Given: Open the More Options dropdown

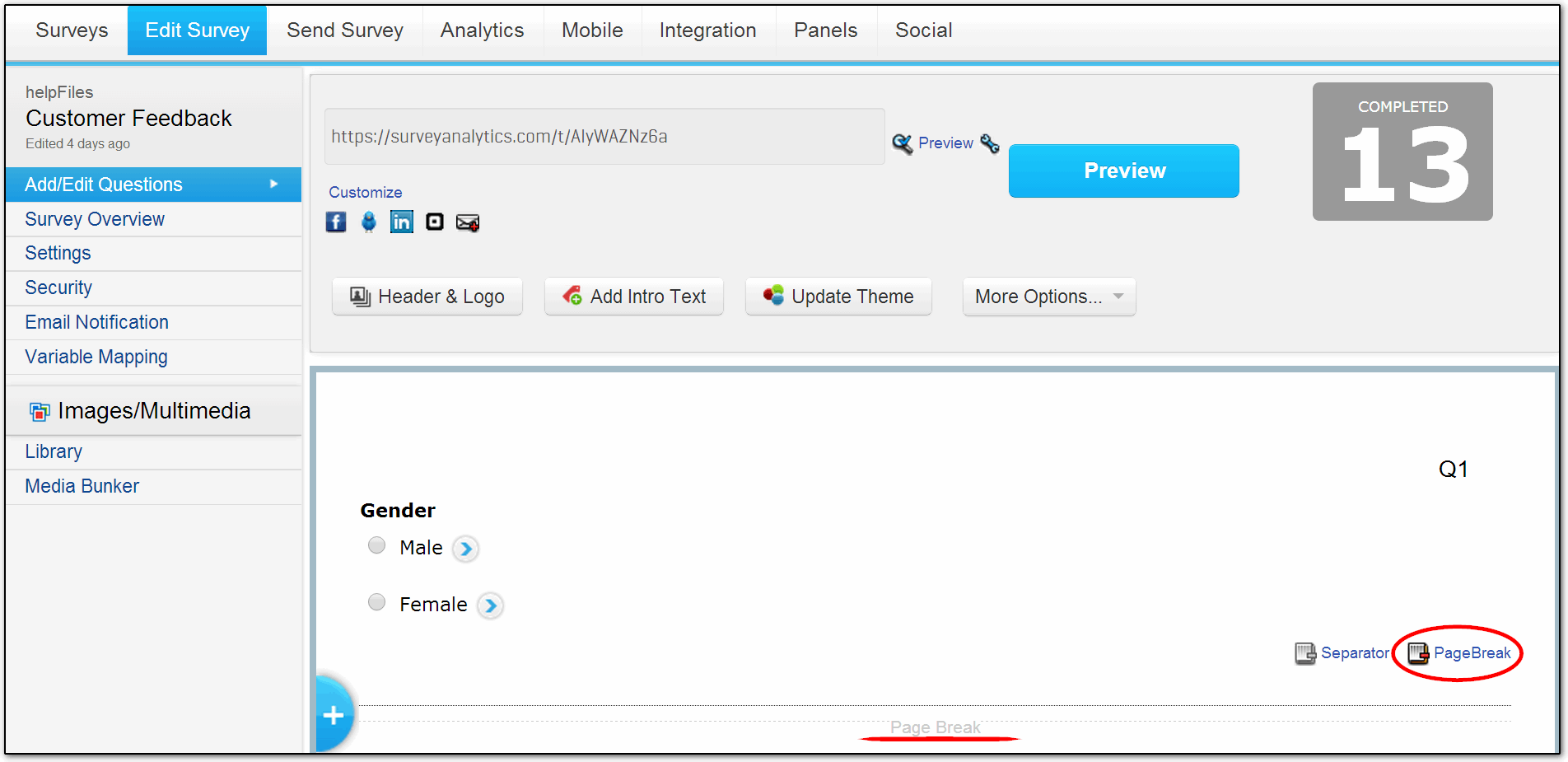Looking at the screenshot, I should (x=1048, y=297).
